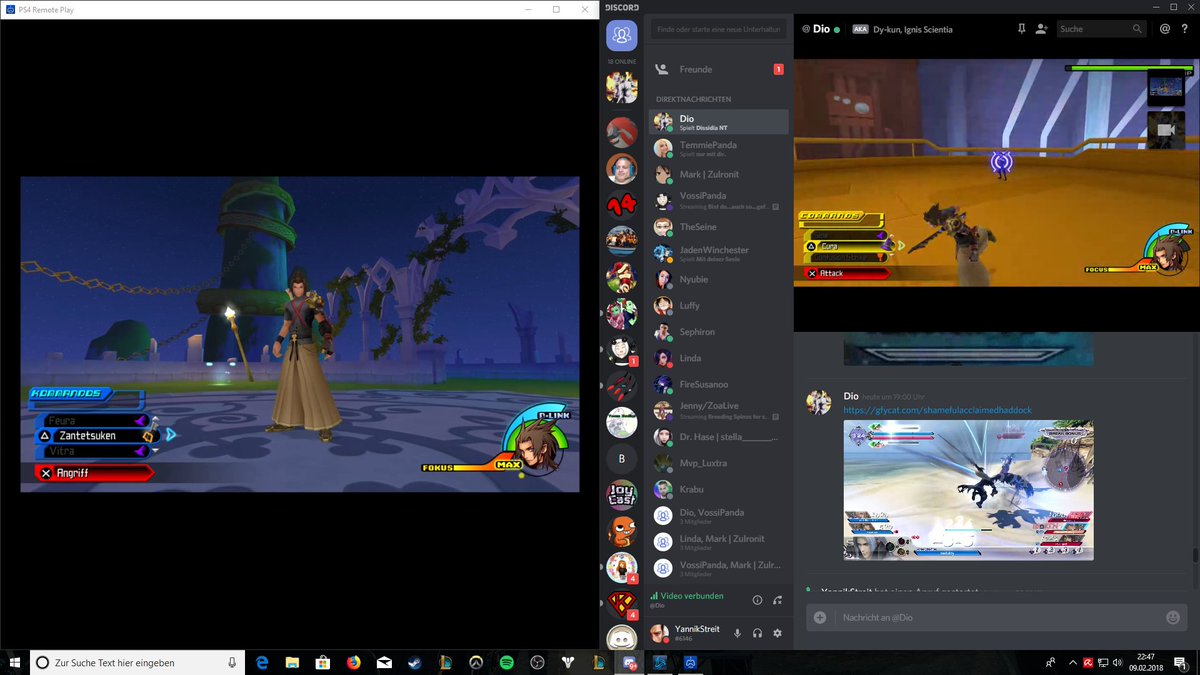Viewport: 1200px width, 675px height.
Task: Click the gfycat shamefulacclaimedhaddock link
Action: pyautogui.click(x=937, y=410)
